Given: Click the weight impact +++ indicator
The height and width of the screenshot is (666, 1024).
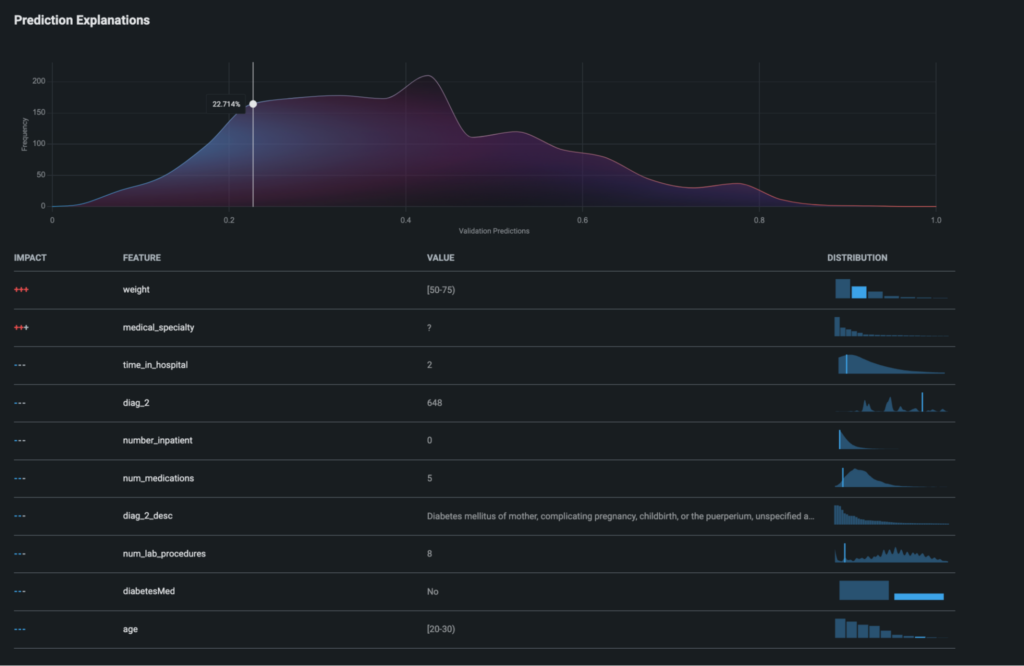Looking at the screenshot, I should point(20,289).
